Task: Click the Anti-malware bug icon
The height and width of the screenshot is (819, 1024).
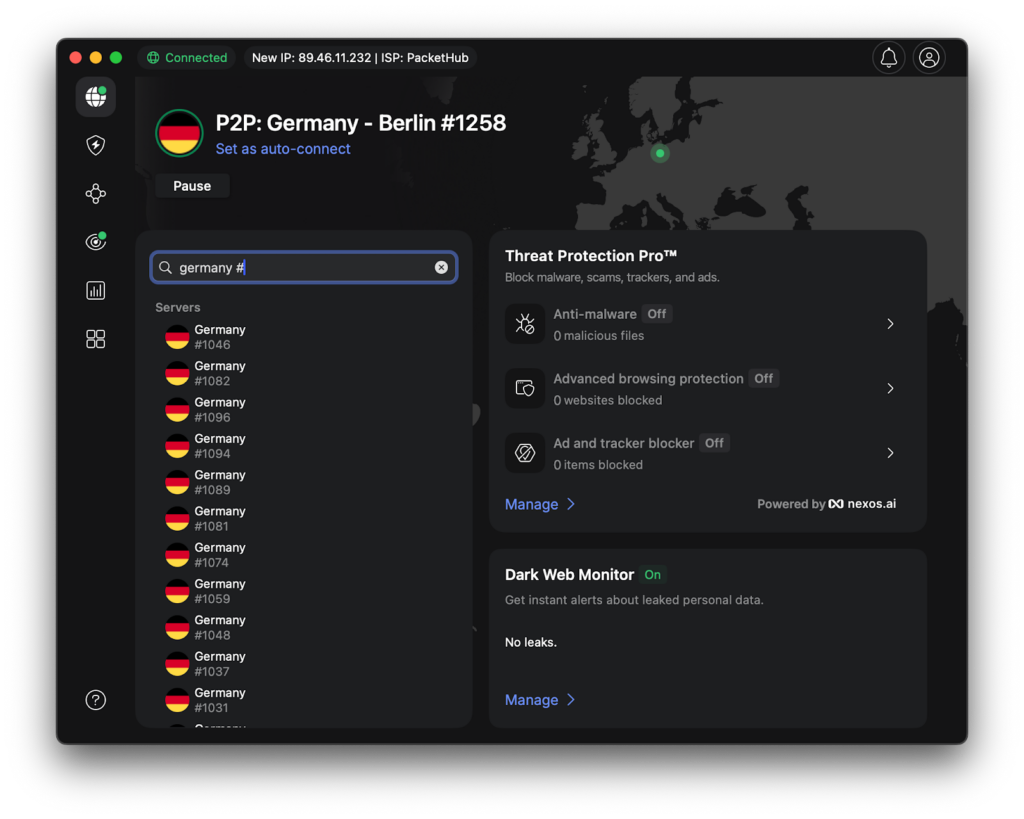Action: [x=524, y=323]
